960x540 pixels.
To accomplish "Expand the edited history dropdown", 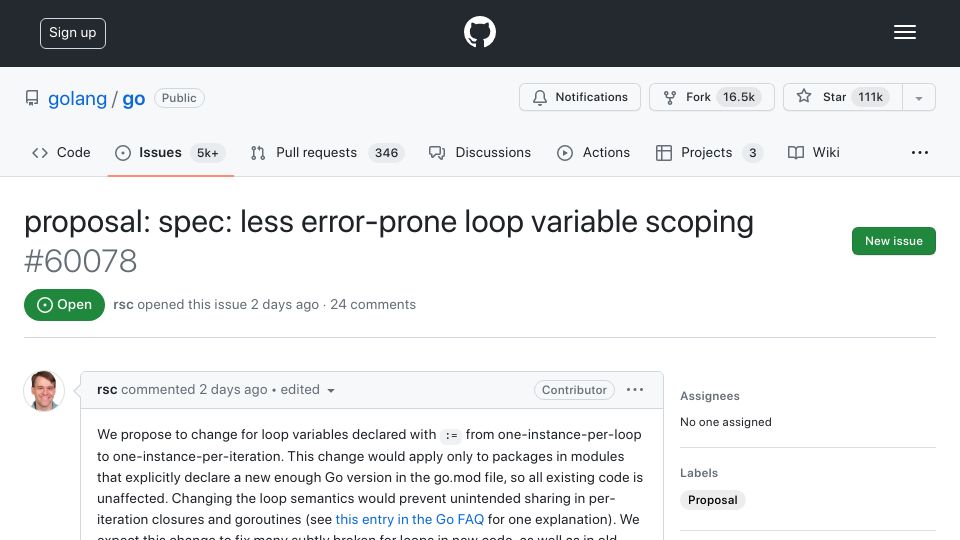I will 307,390.
